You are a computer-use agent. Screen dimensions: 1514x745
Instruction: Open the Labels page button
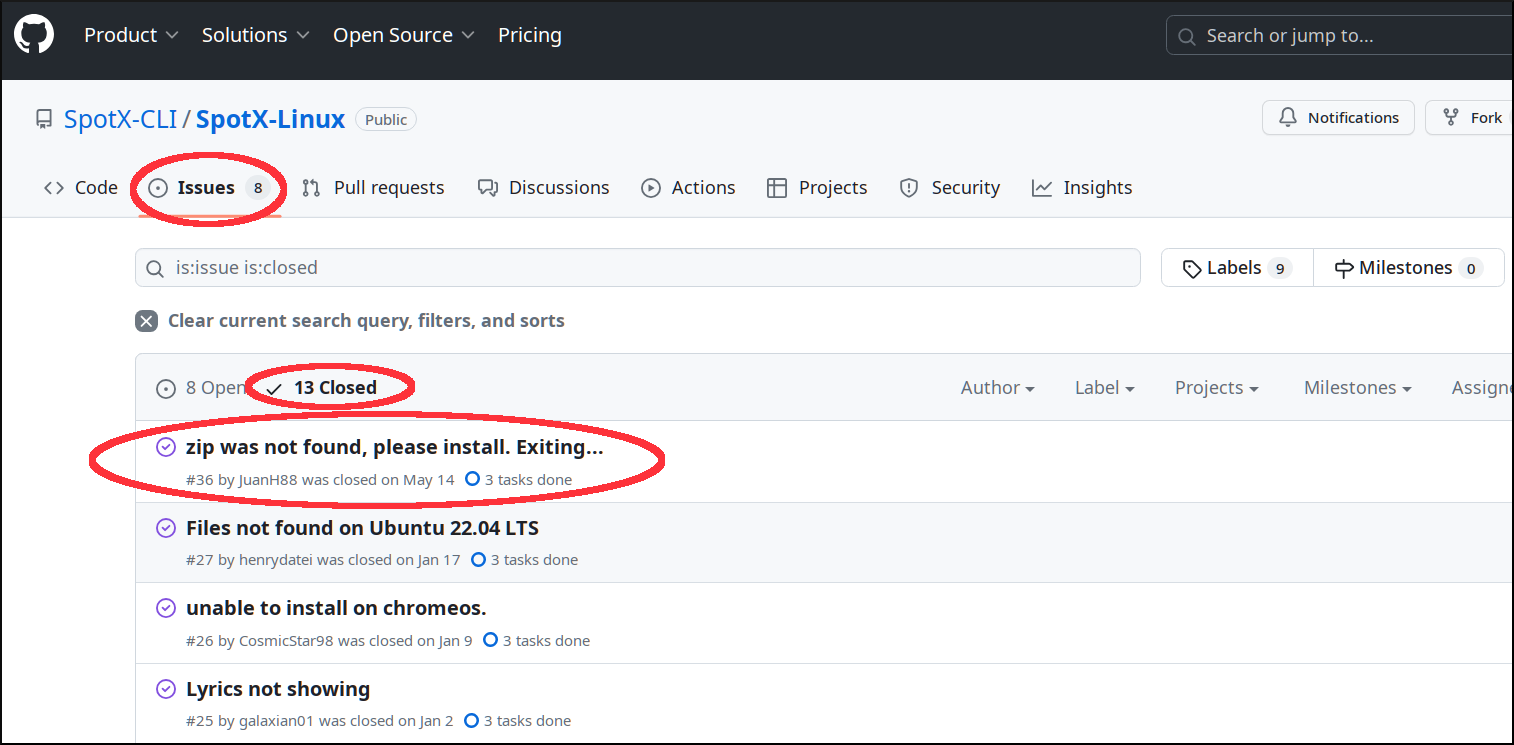1237,268
